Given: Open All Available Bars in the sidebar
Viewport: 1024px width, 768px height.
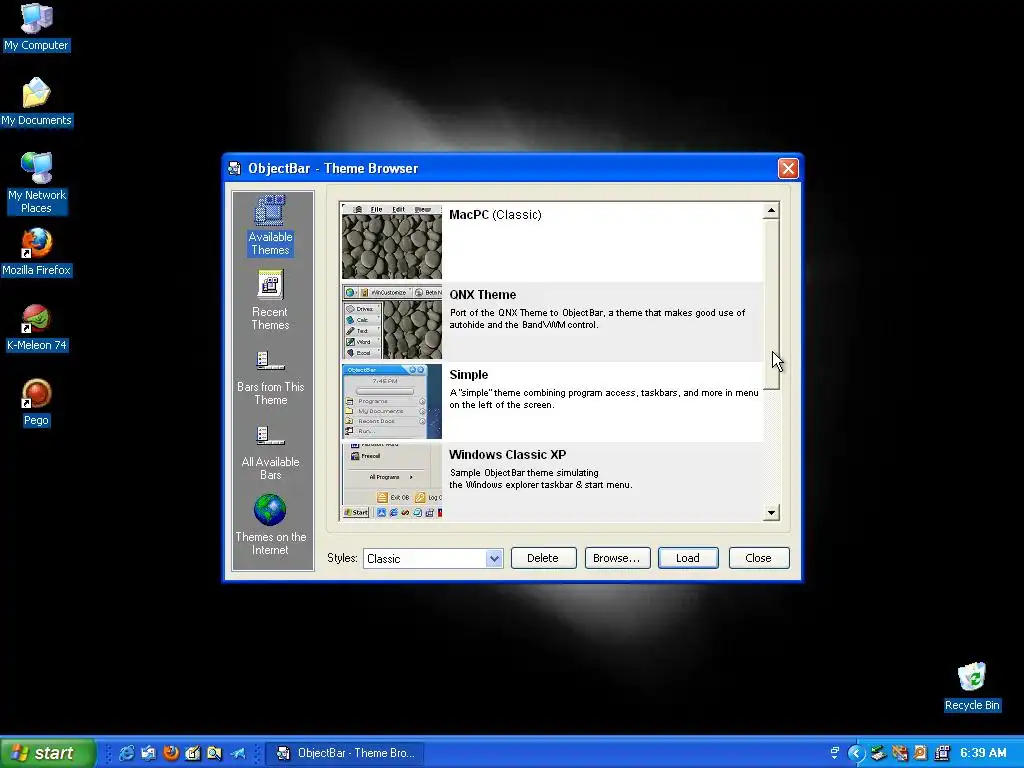Looking at the screenshot, I should 270,453.
